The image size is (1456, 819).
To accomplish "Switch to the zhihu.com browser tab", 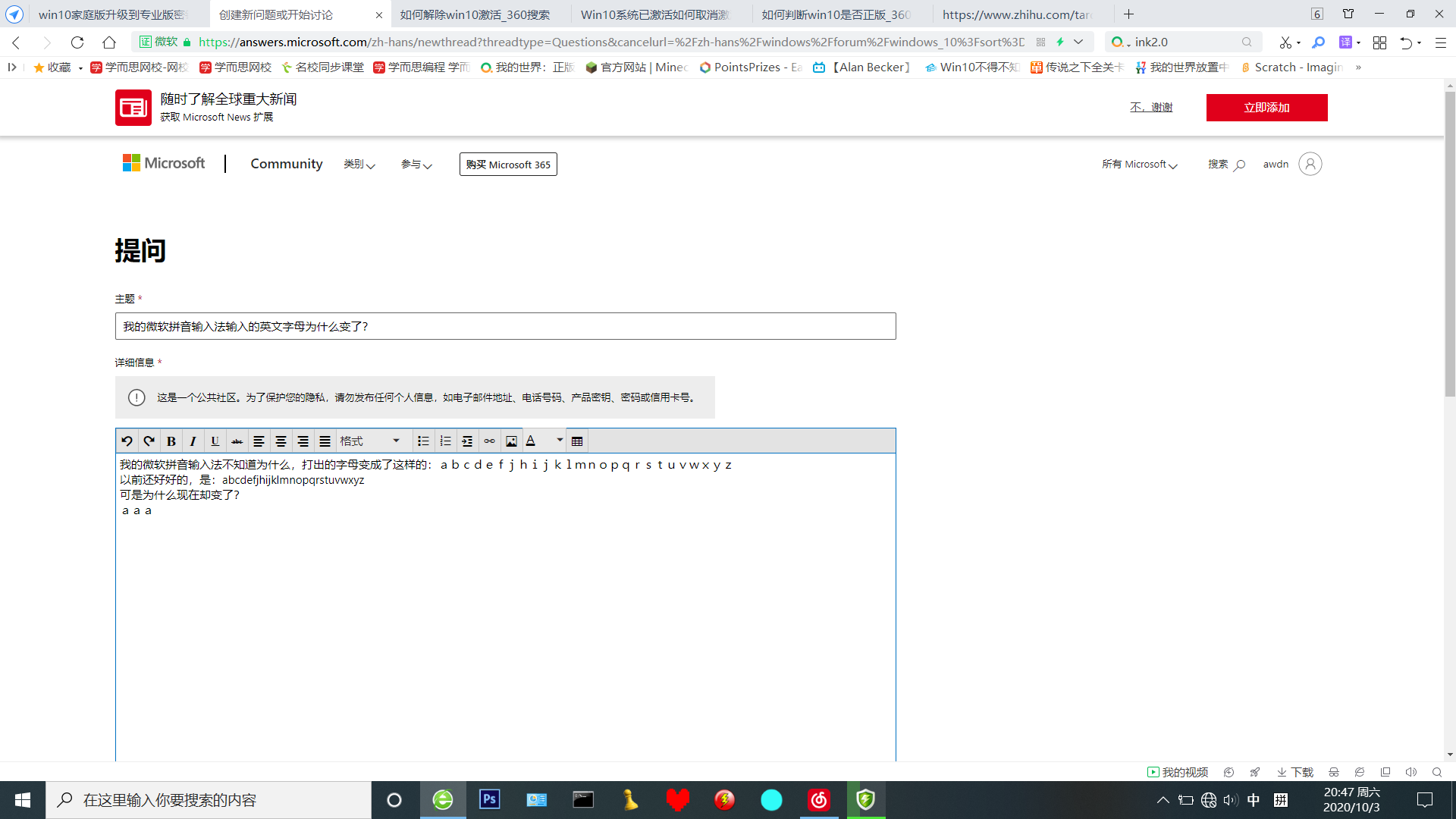I will (x=1016, y=14).
